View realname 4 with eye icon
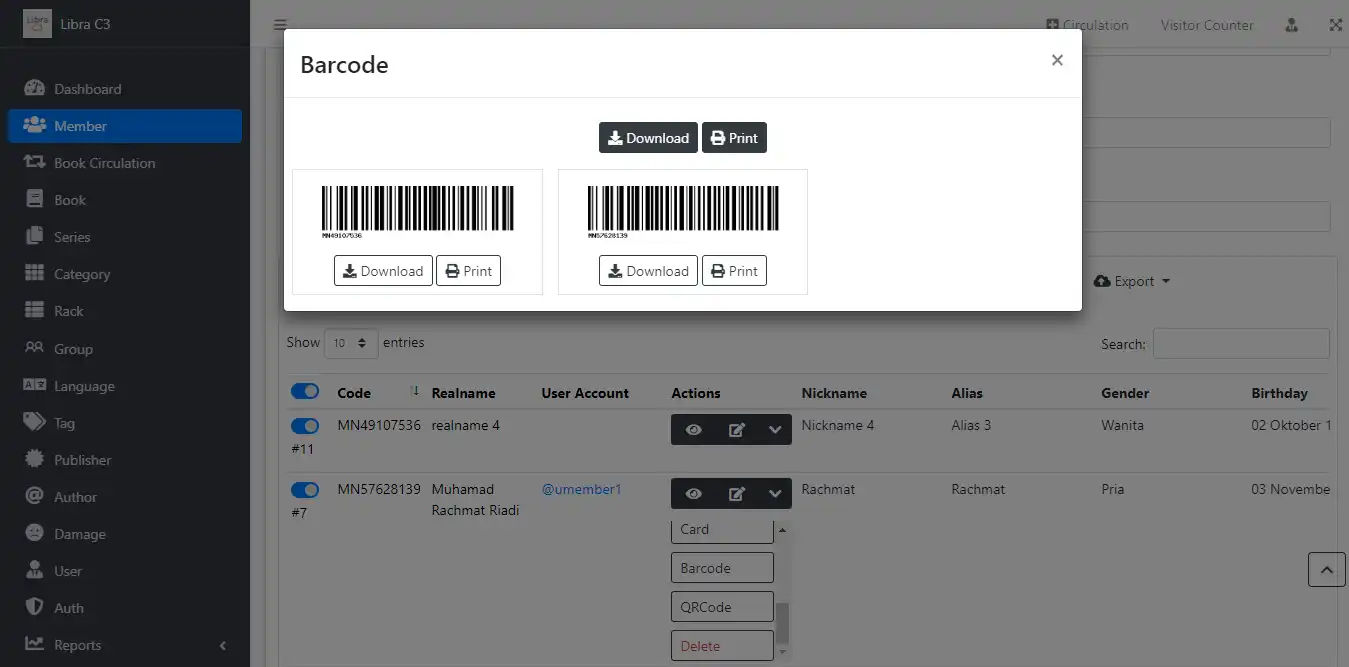The width and height of the screenshot is (1349, 667). coord(693,430)
